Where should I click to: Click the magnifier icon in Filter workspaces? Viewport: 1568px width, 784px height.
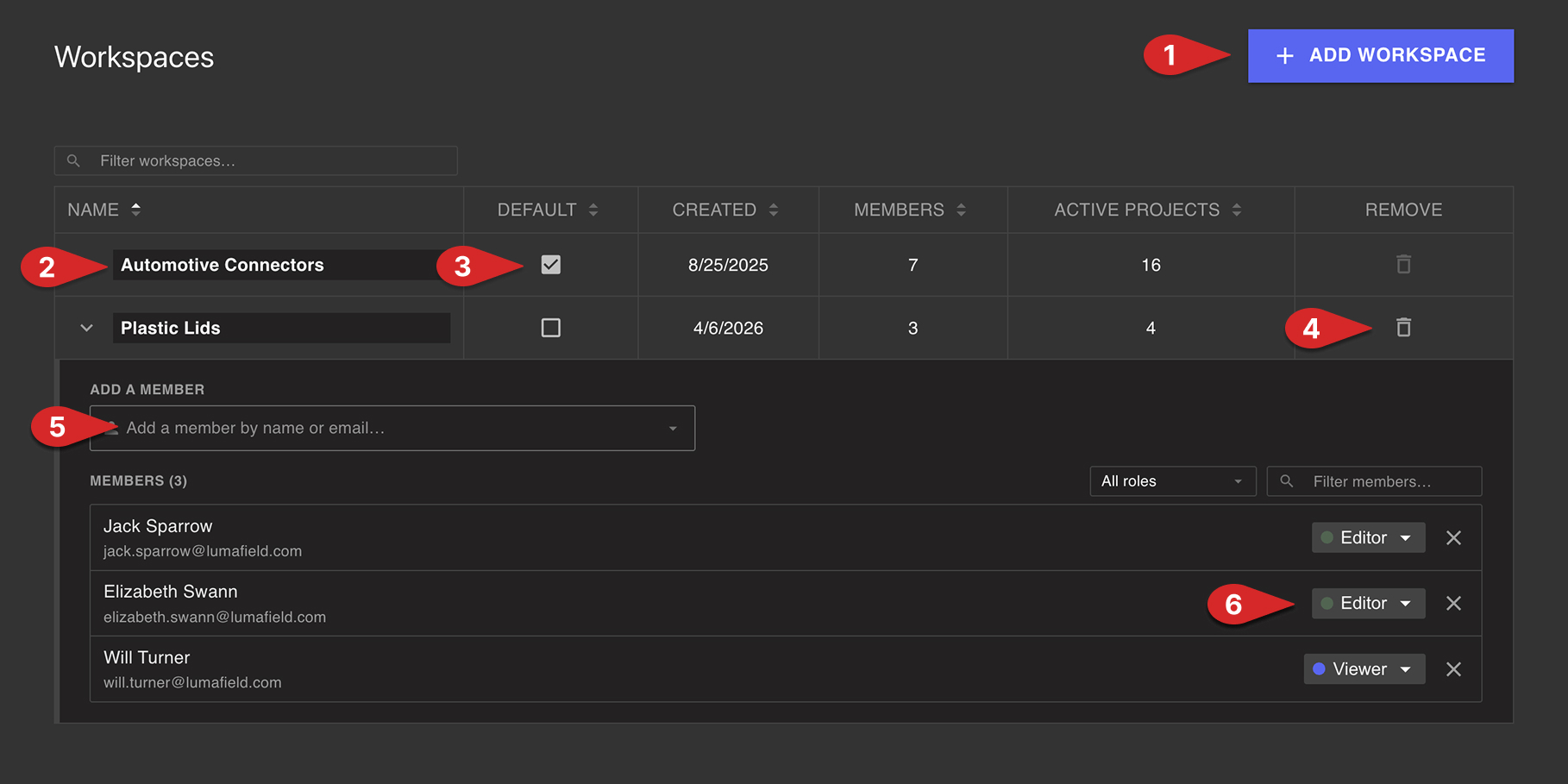click(x=73, y=160)
